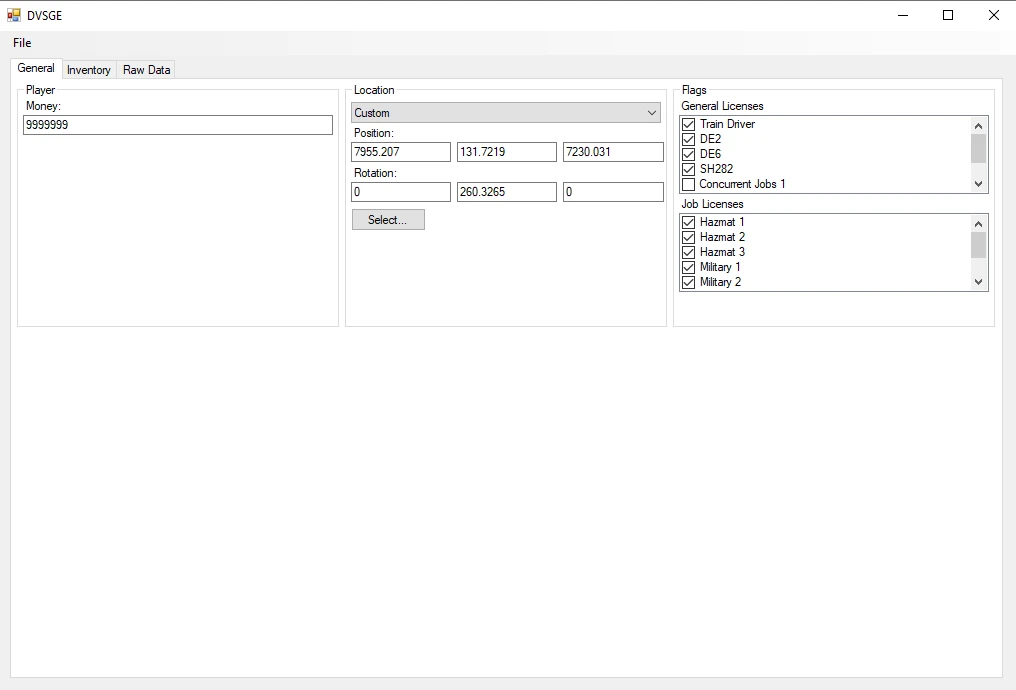Toggle the Military 2 checkbox
The image size is (1016, 690).
(x=688, y=282)
